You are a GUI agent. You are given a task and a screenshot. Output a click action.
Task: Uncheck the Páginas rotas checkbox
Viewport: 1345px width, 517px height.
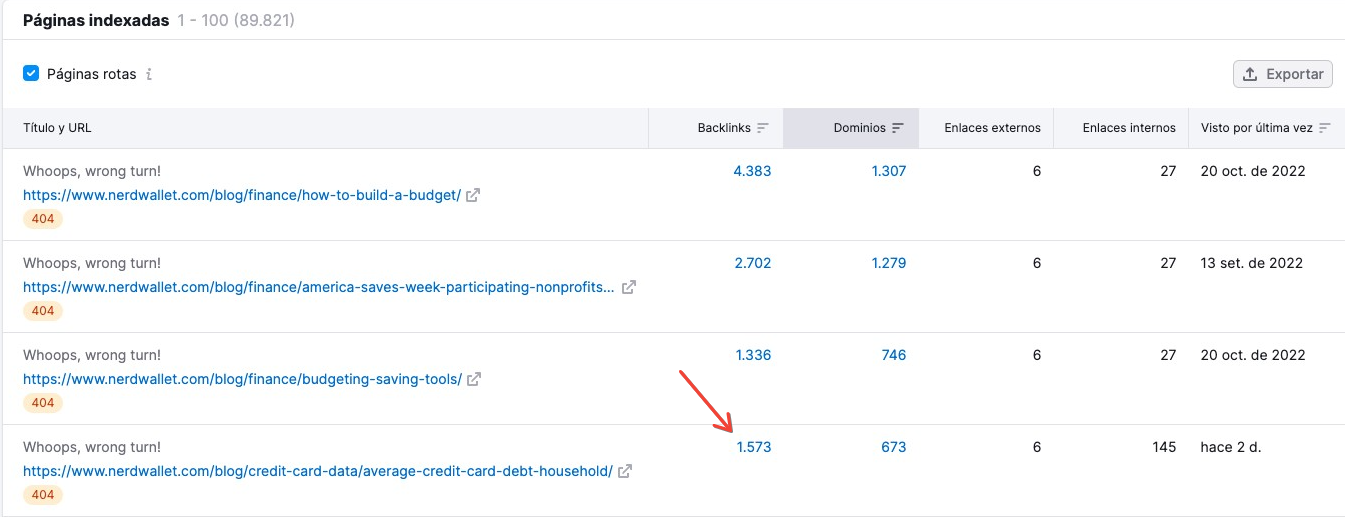(x=31, y=73)
